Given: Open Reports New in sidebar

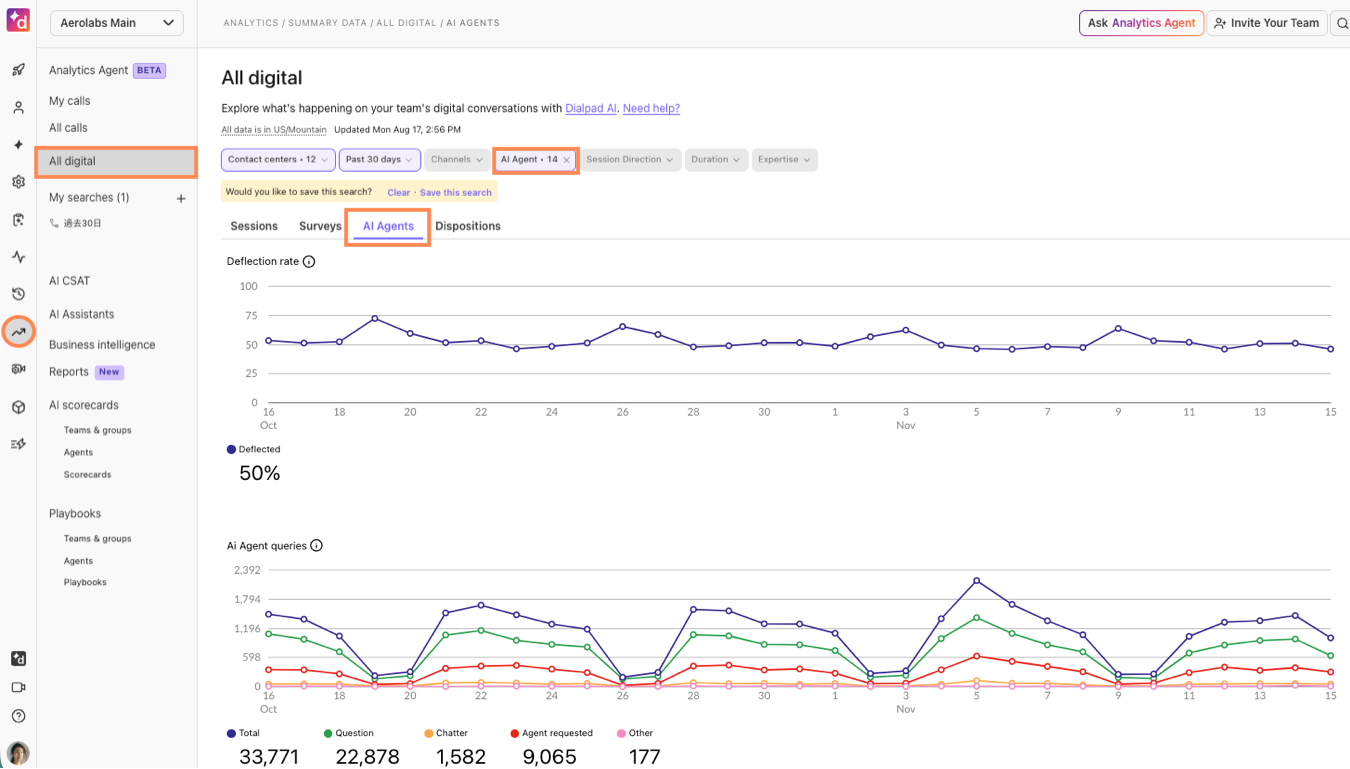Looking at the screenshot, I should click(86, 372).
